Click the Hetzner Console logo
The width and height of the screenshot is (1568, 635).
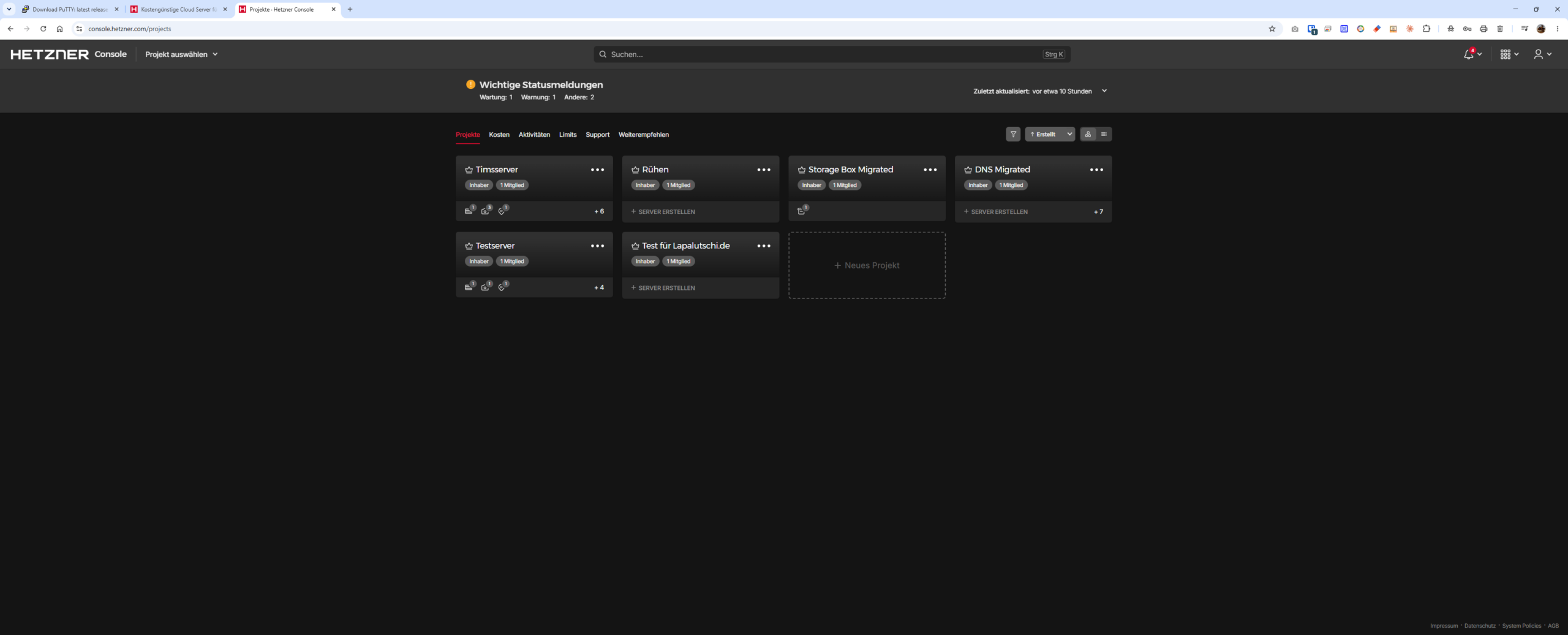point(69,55)
